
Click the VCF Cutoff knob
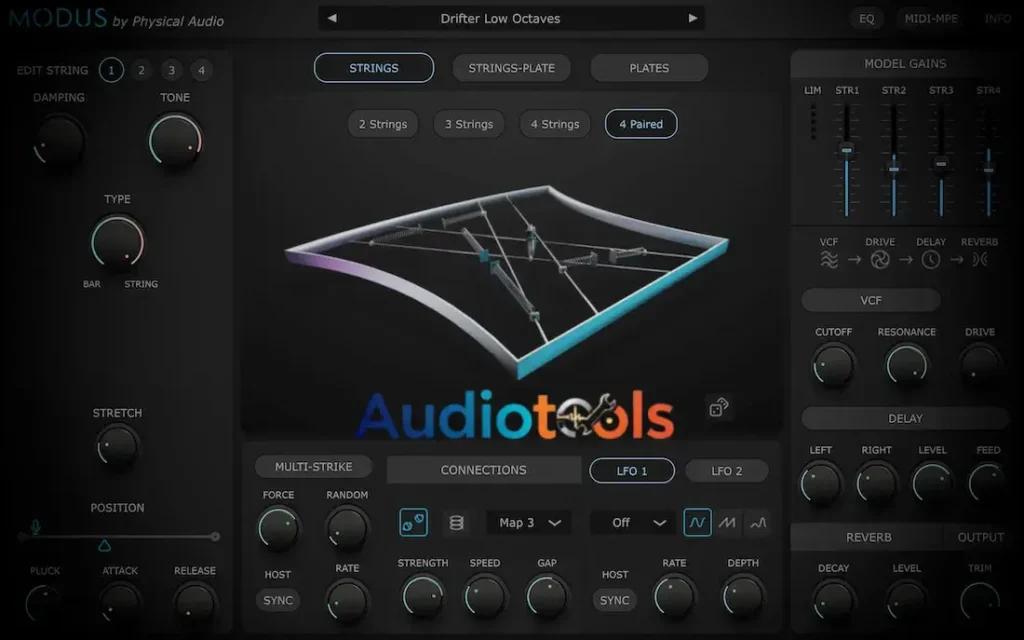point(833,366)
